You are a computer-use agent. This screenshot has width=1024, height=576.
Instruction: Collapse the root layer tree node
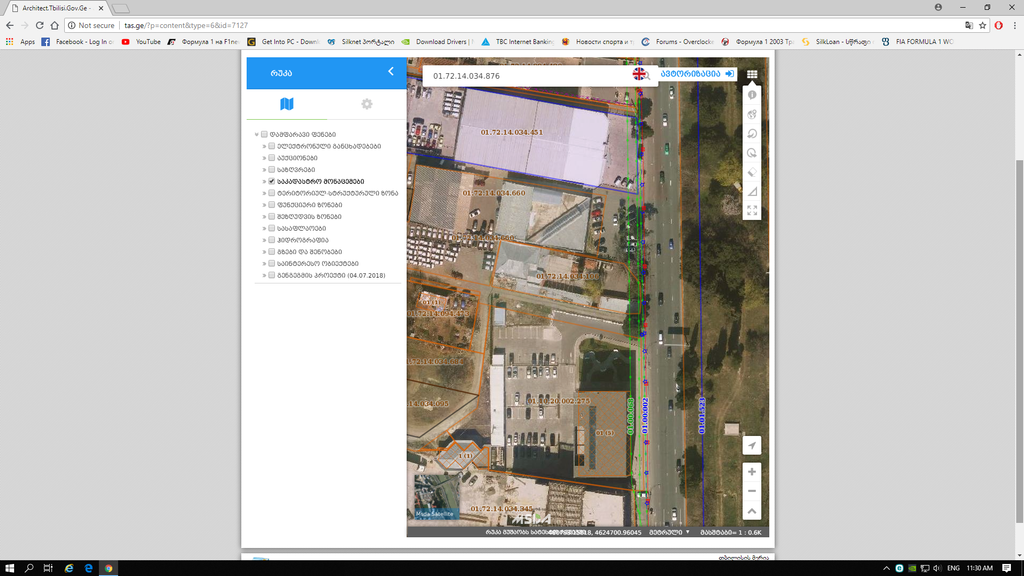click(256, 135)
